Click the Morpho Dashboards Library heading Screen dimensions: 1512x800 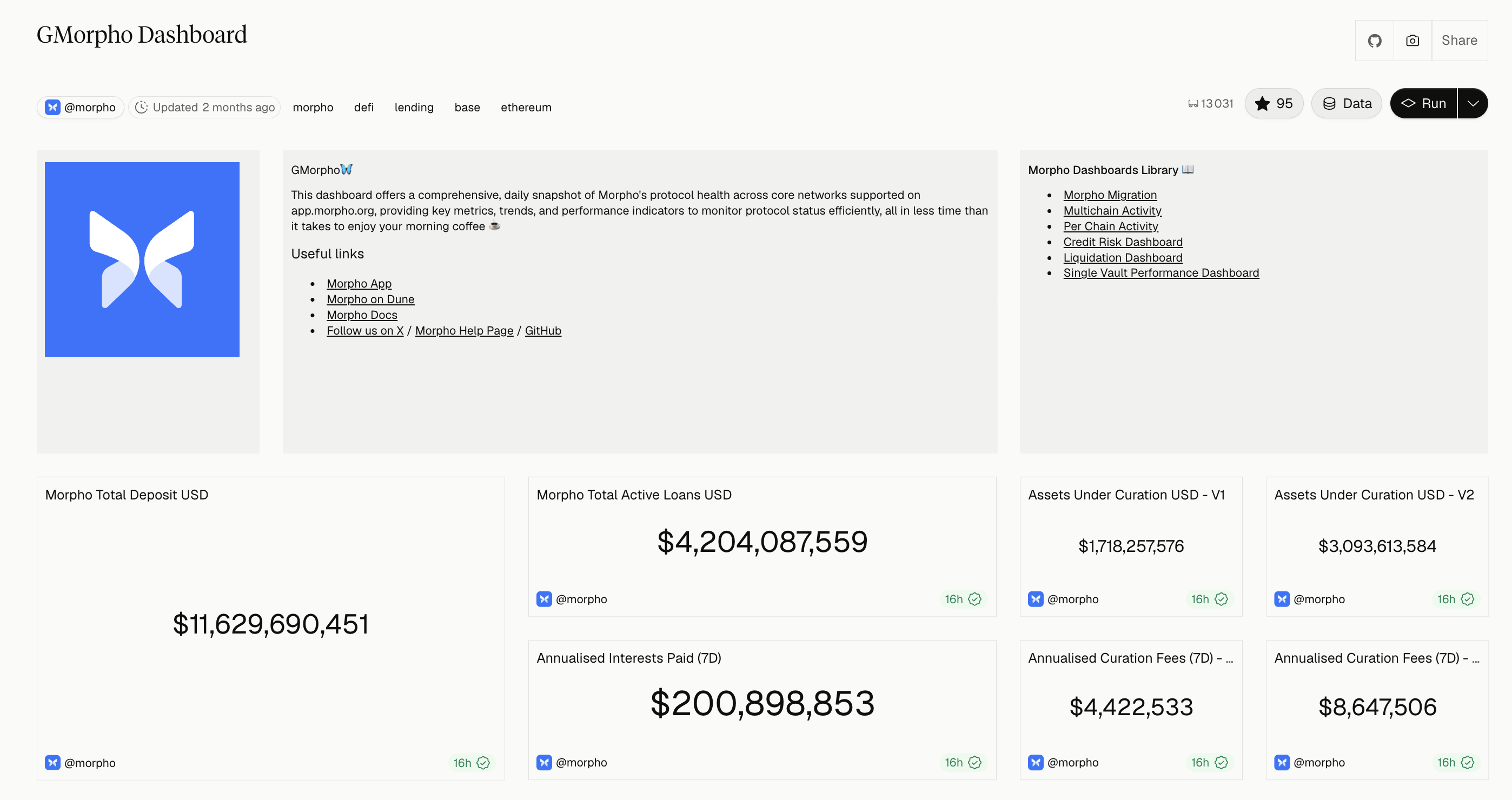click(1111, 170)
